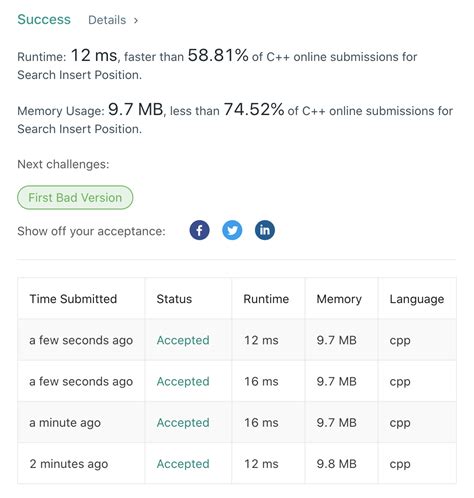Click the Language column header
The width and height of the screenshot is (474, 498).
(x=417, y=299)
